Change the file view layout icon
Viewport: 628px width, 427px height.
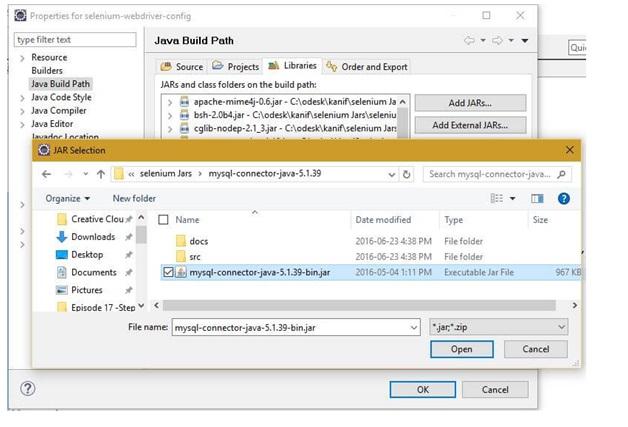click(x=497, y=199)
